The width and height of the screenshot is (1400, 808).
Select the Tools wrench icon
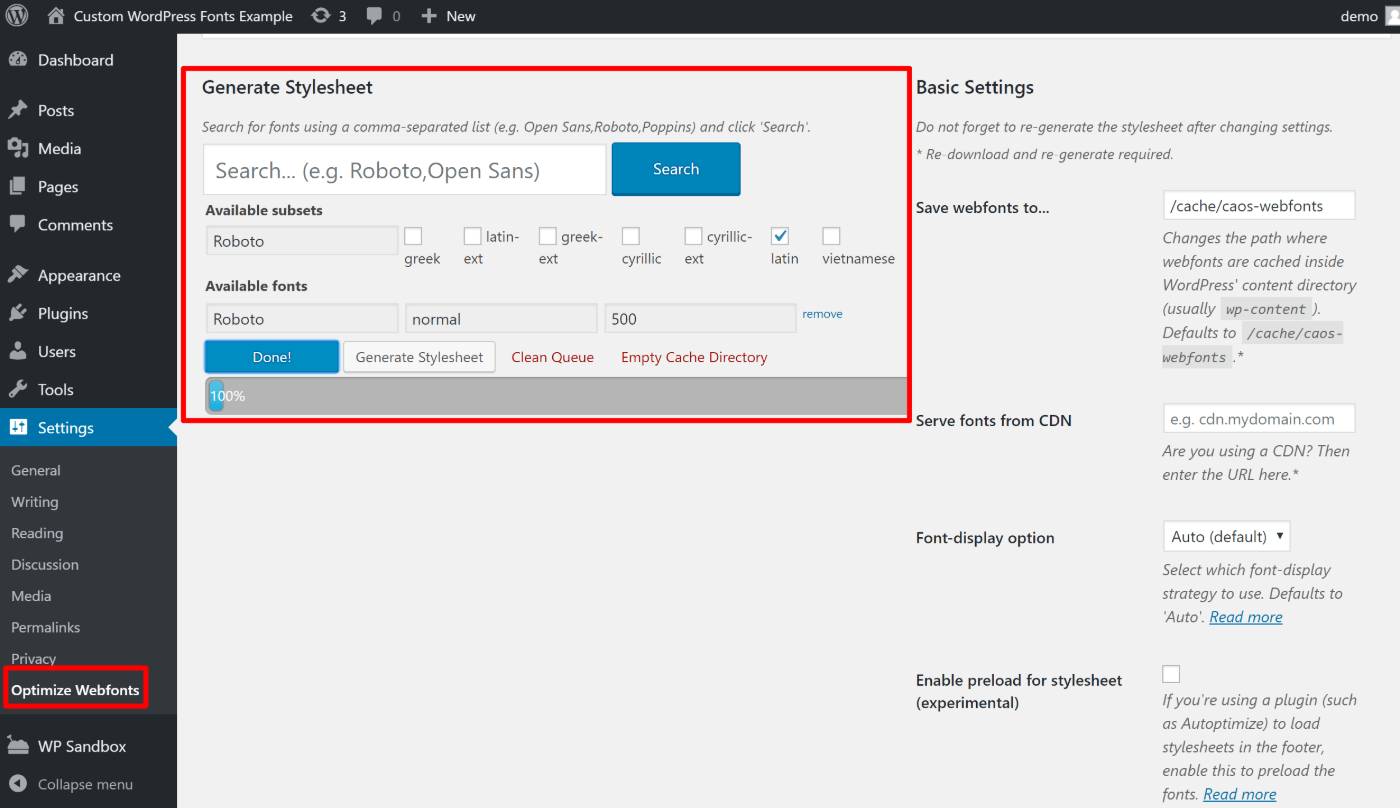19,389
